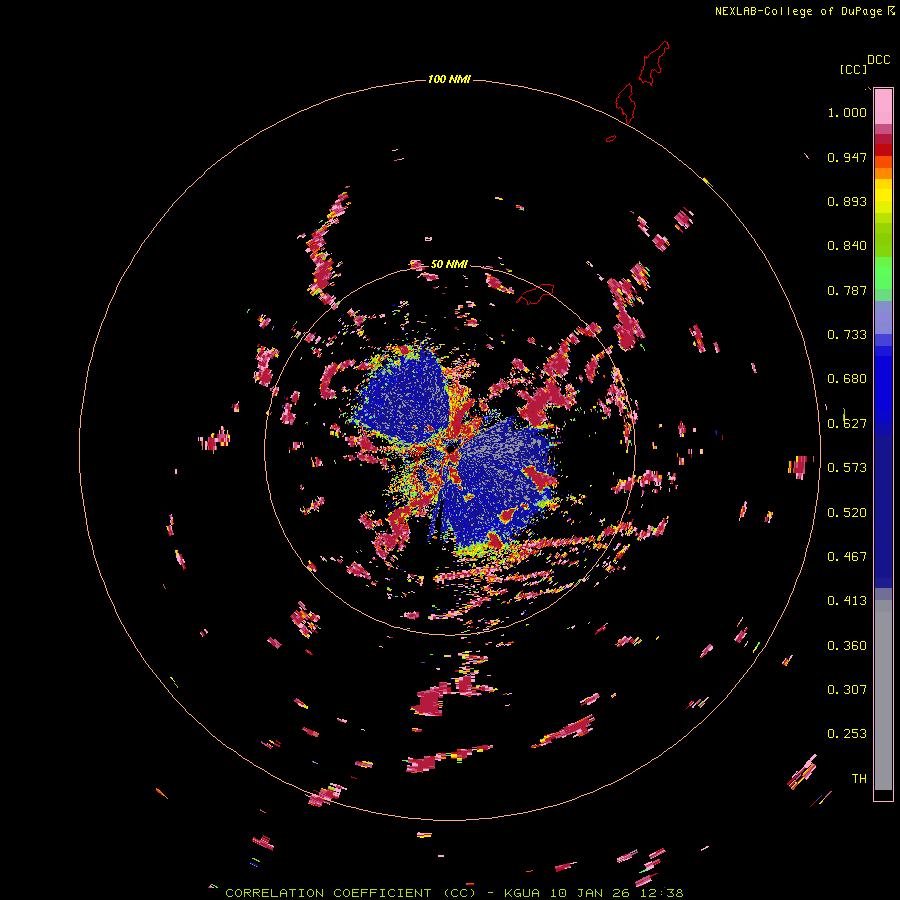Image resolution: width=900 pixels, height=900 pixels.
Task: Click the 1.000 legend value
Action: [847, 112]
